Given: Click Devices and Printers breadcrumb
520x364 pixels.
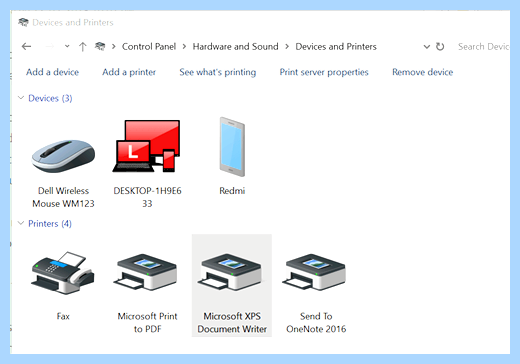Looking at the screenshot, I should [336, 47].
